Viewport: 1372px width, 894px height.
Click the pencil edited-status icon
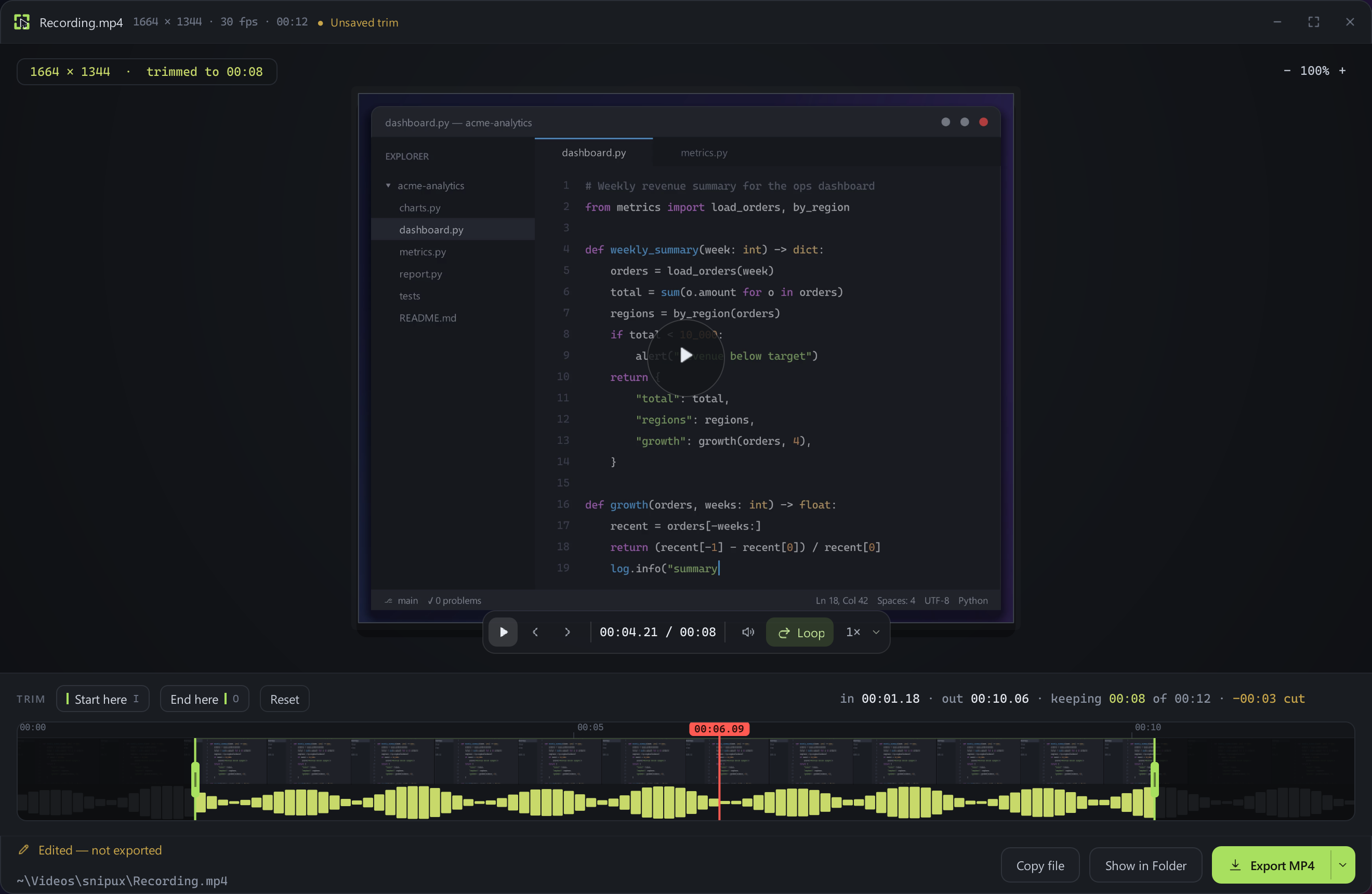click(23, 850)
